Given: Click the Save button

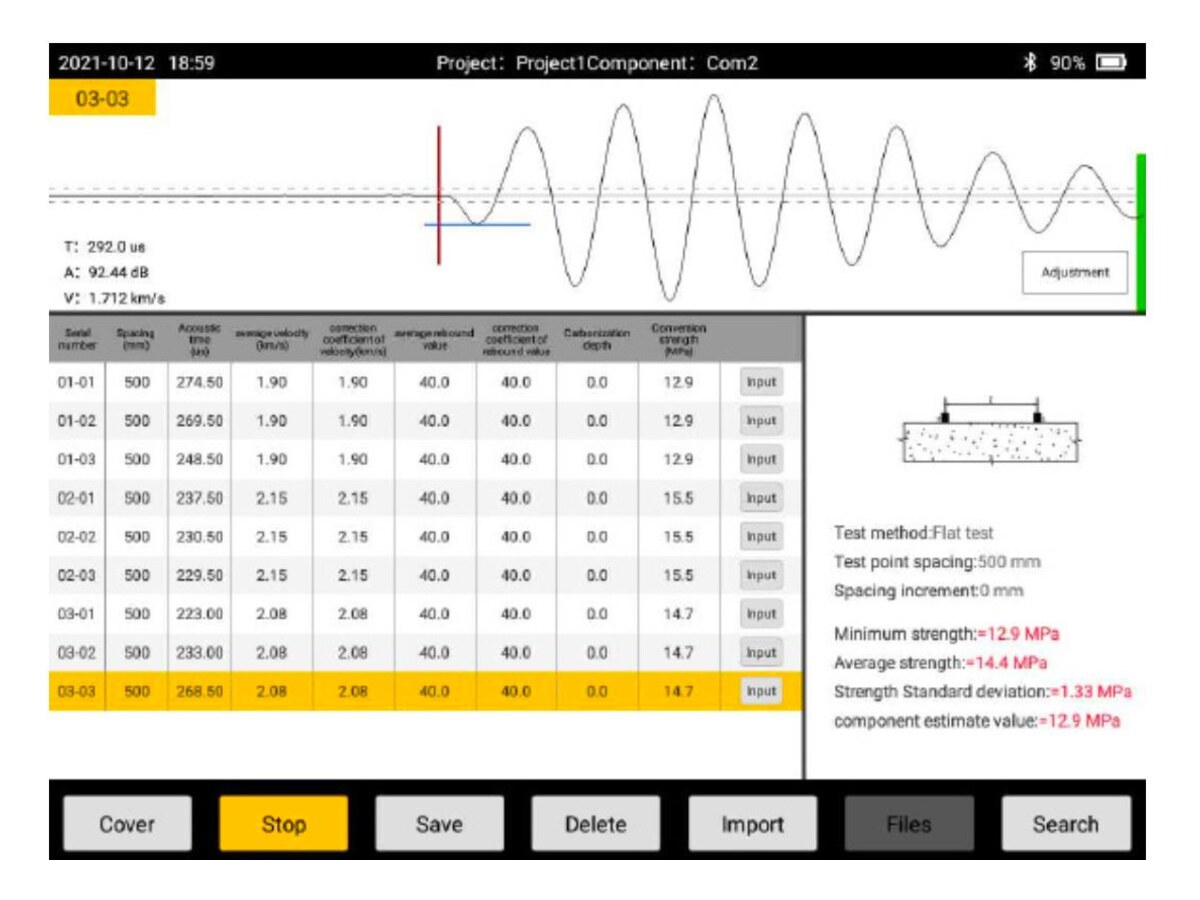Looking at the screenshot, I should tap(439, 824).
